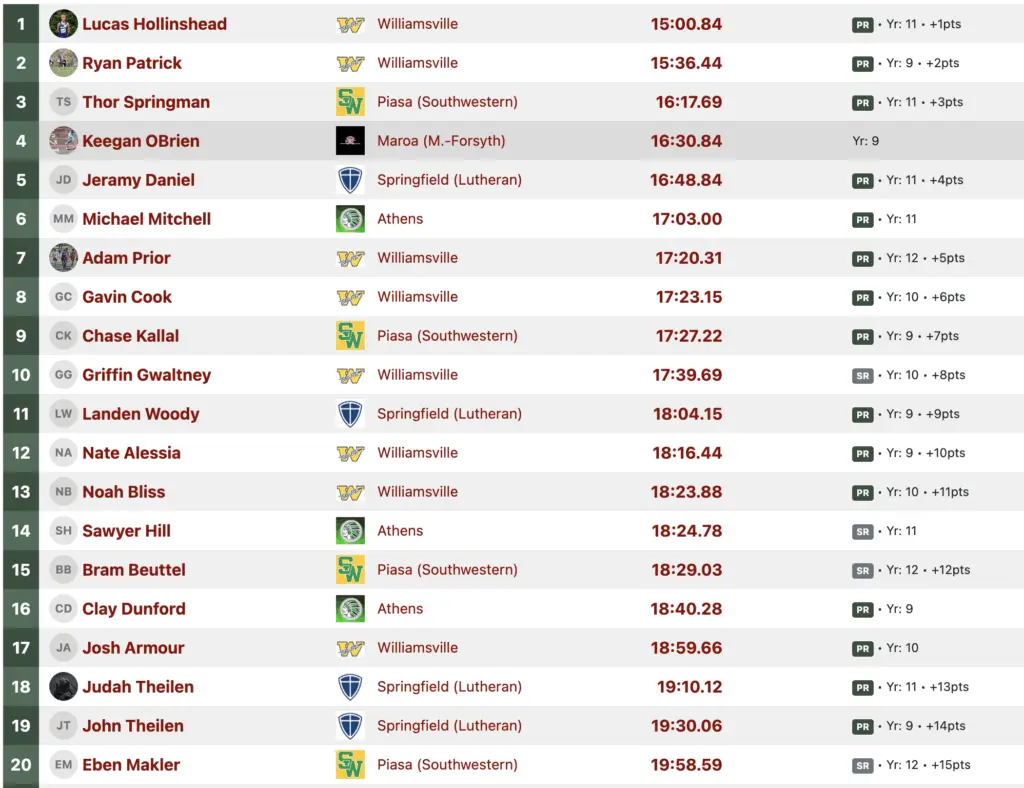Click the CD avatar for Clay Dunford
The height and width of the screenshot is (788, 1024).
point(63,609)
